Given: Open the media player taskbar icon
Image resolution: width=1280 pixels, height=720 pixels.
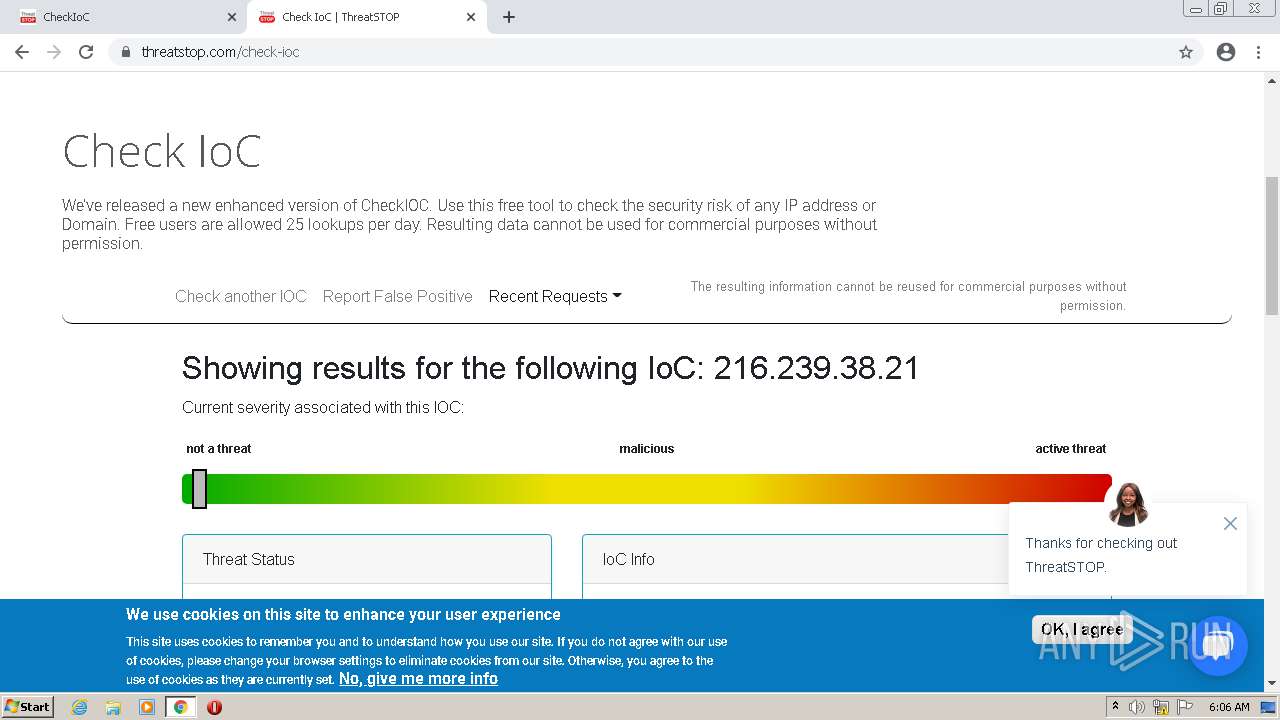Looking at the screenshot, I should (147, 707).
